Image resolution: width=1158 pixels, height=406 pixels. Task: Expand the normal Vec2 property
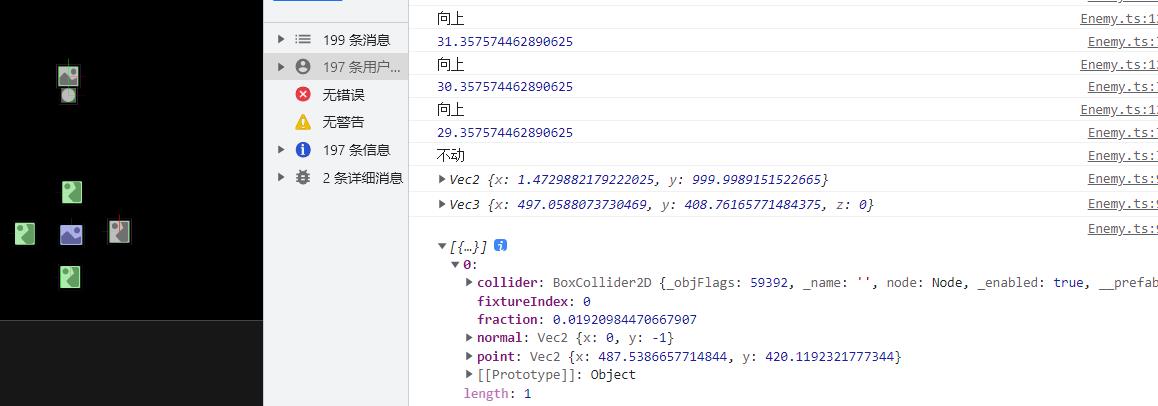tap(469, 338)
